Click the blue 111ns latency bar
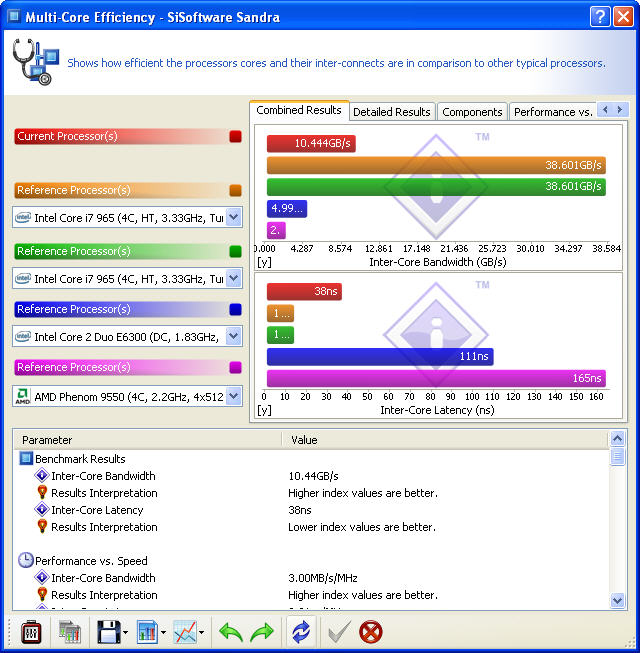The image size is (640, 653). (380, 356)
